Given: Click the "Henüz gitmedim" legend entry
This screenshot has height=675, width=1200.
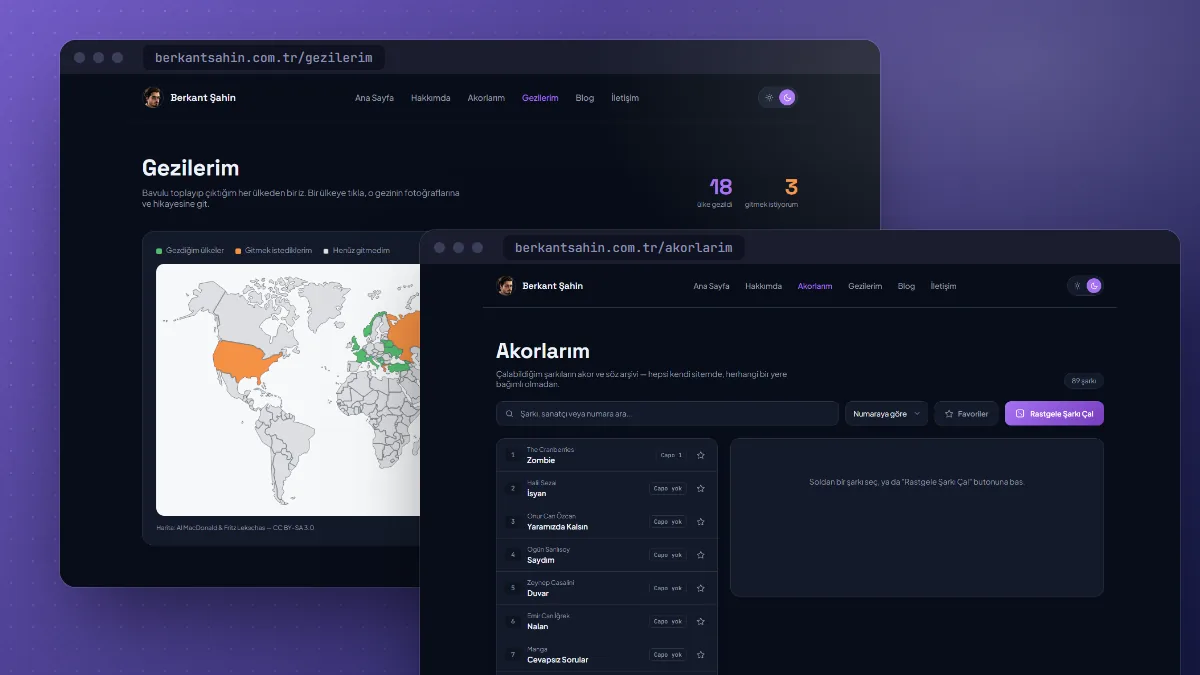Looking at the screenshot, I should click(x=356, y=250).
